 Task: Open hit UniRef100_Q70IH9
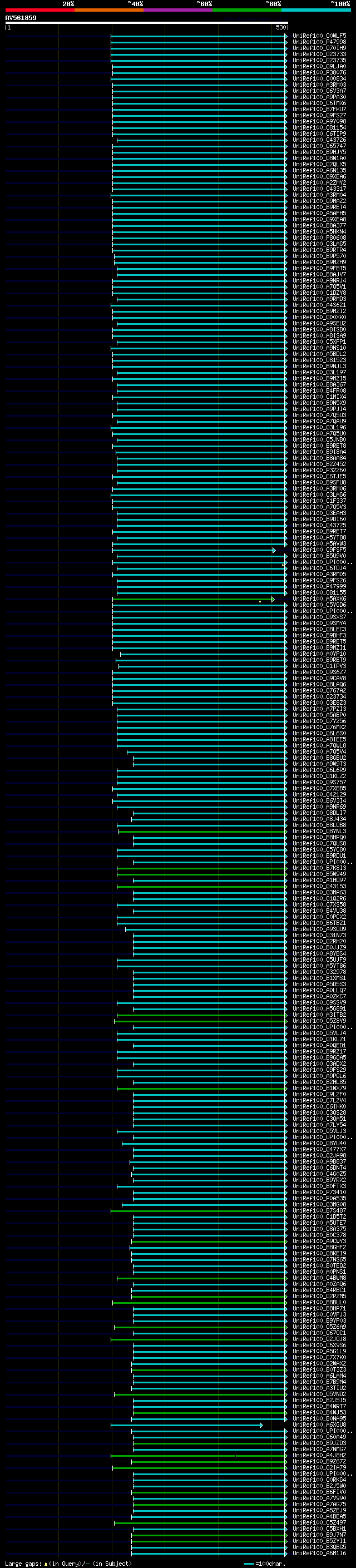click(319, 48)
